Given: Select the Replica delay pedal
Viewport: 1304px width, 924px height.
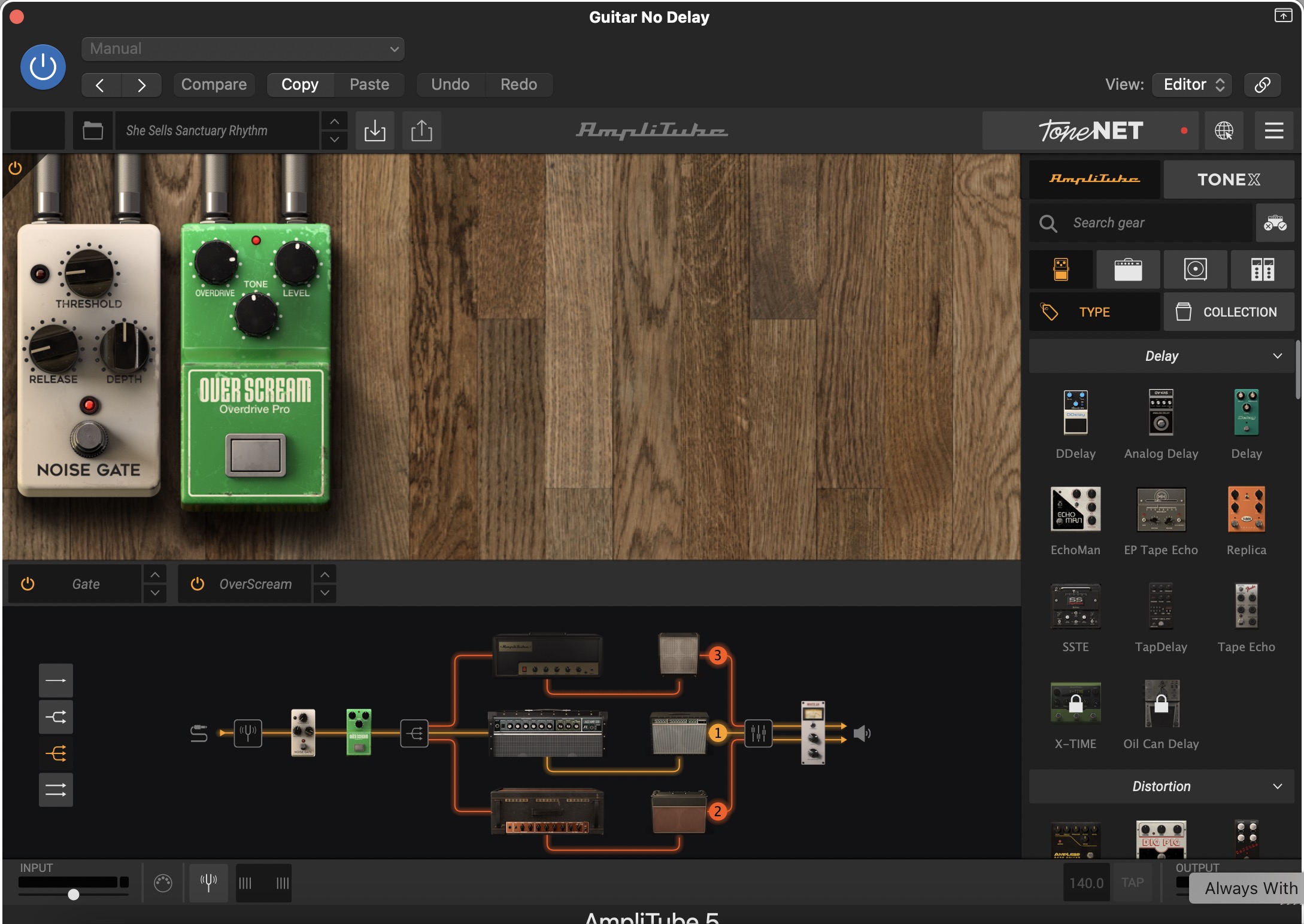Looking at the screenshot, I should (1247, 509).
